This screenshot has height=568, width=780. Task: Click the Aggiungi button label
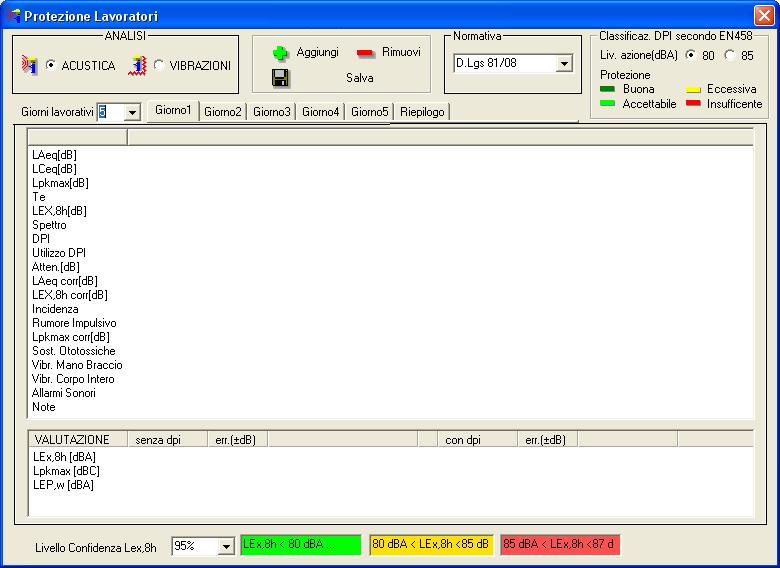[x=317, y=52]
